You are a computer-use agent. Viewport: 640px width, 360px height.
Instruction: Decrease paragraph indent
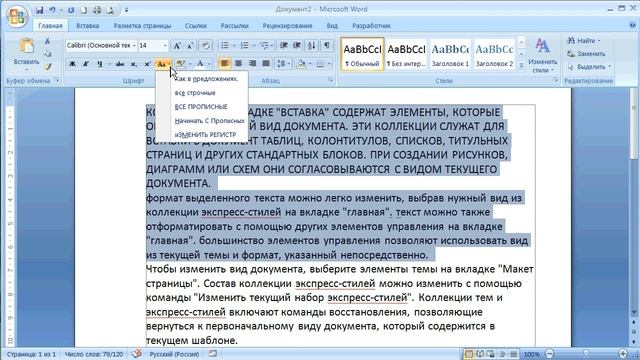[x=284, y=46]
